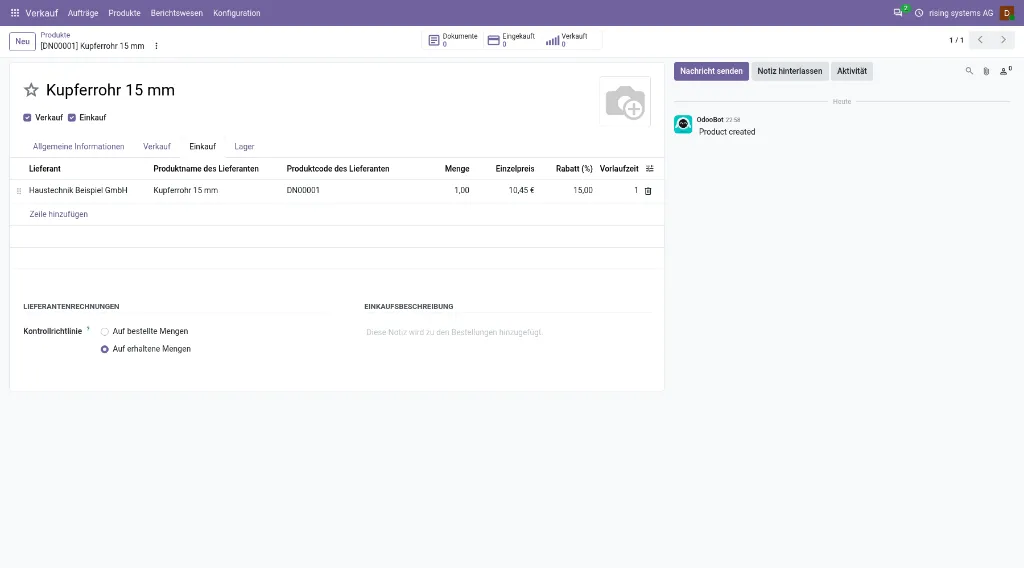1024x568 pixels.
Task: Sort by Vorlaufzeit column header
Action: pyautogui.click(x=618, y=169)
